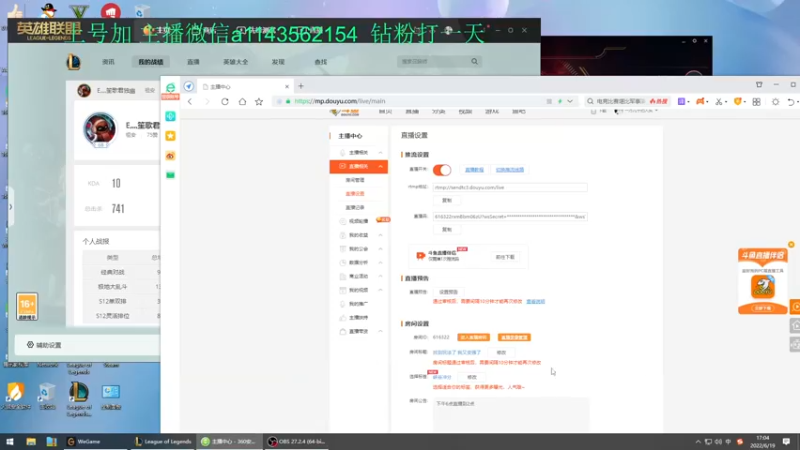Screen dimensions: 800x450
Task: Switch to 英雄大全 tab in the LoL client
Action: click(236, 62)
